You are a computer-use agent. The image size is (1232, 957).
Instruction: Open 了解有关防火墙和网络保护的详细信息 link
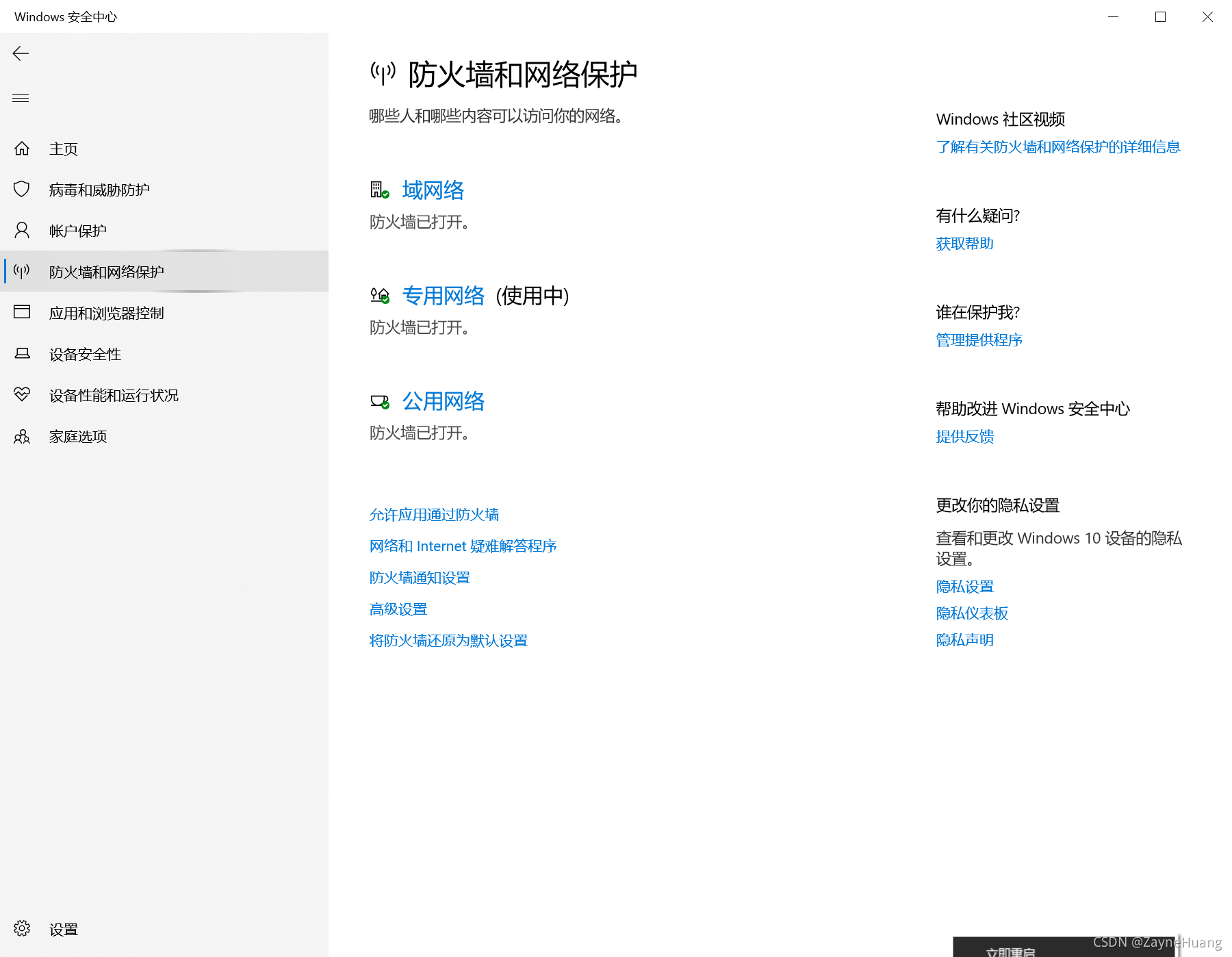click(1058, 147)
